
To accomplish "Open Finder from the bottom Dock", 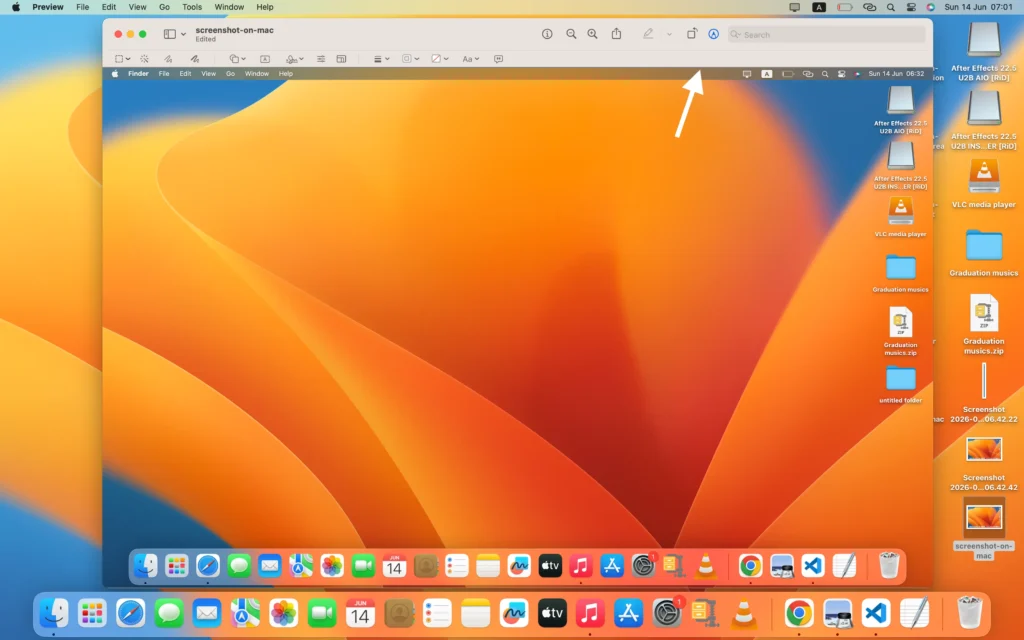I will [54, 613].
